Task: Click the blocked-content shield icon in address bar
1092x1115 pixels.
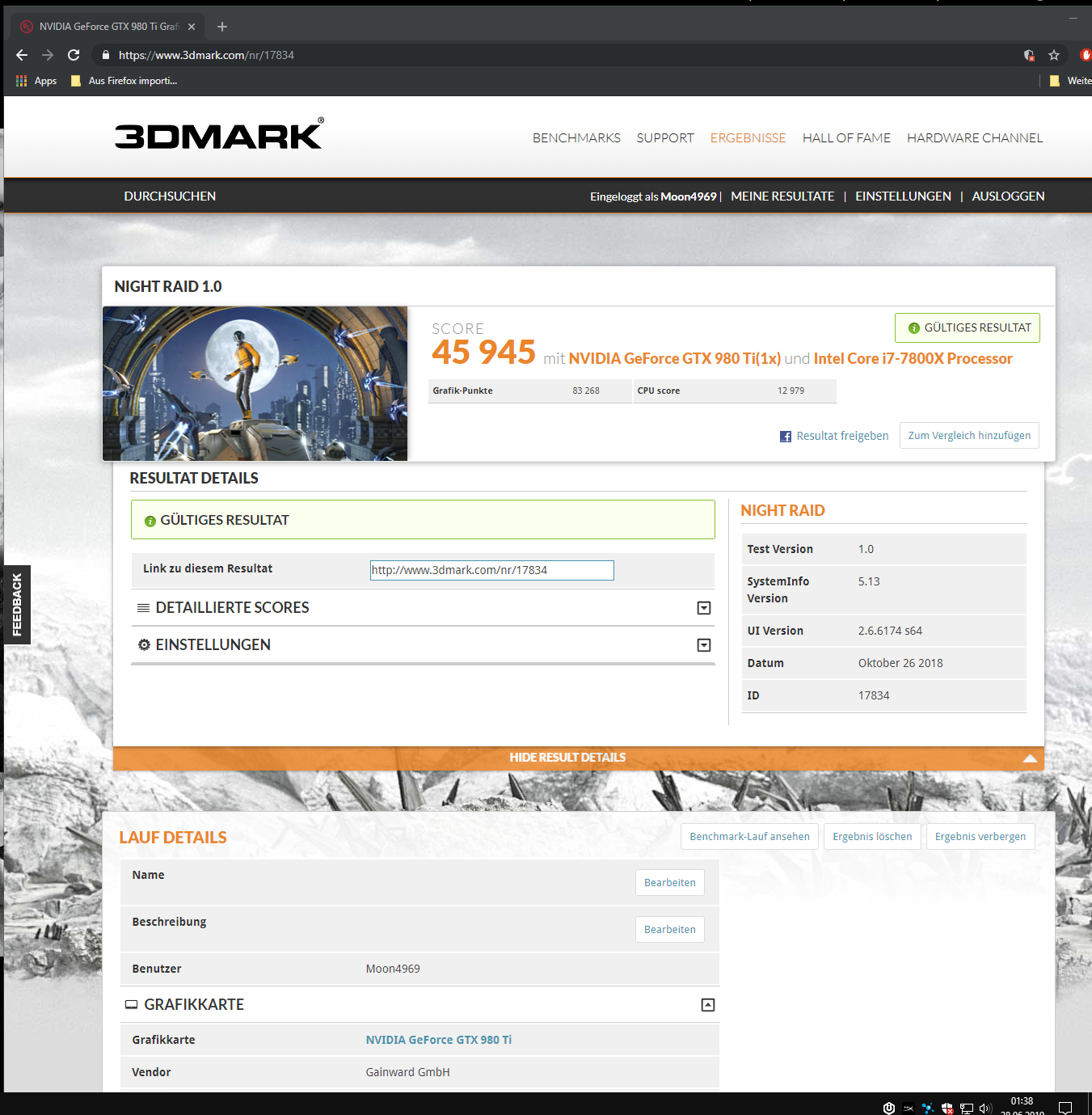Action: (x=1029, y=55)
